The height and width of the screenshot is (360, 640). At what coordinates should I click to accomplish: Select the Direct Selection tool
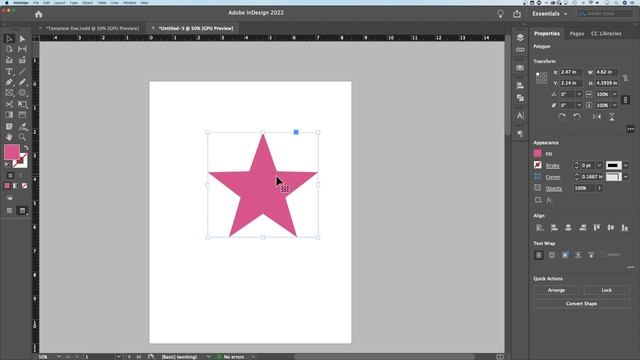click(x=22, y=39)
